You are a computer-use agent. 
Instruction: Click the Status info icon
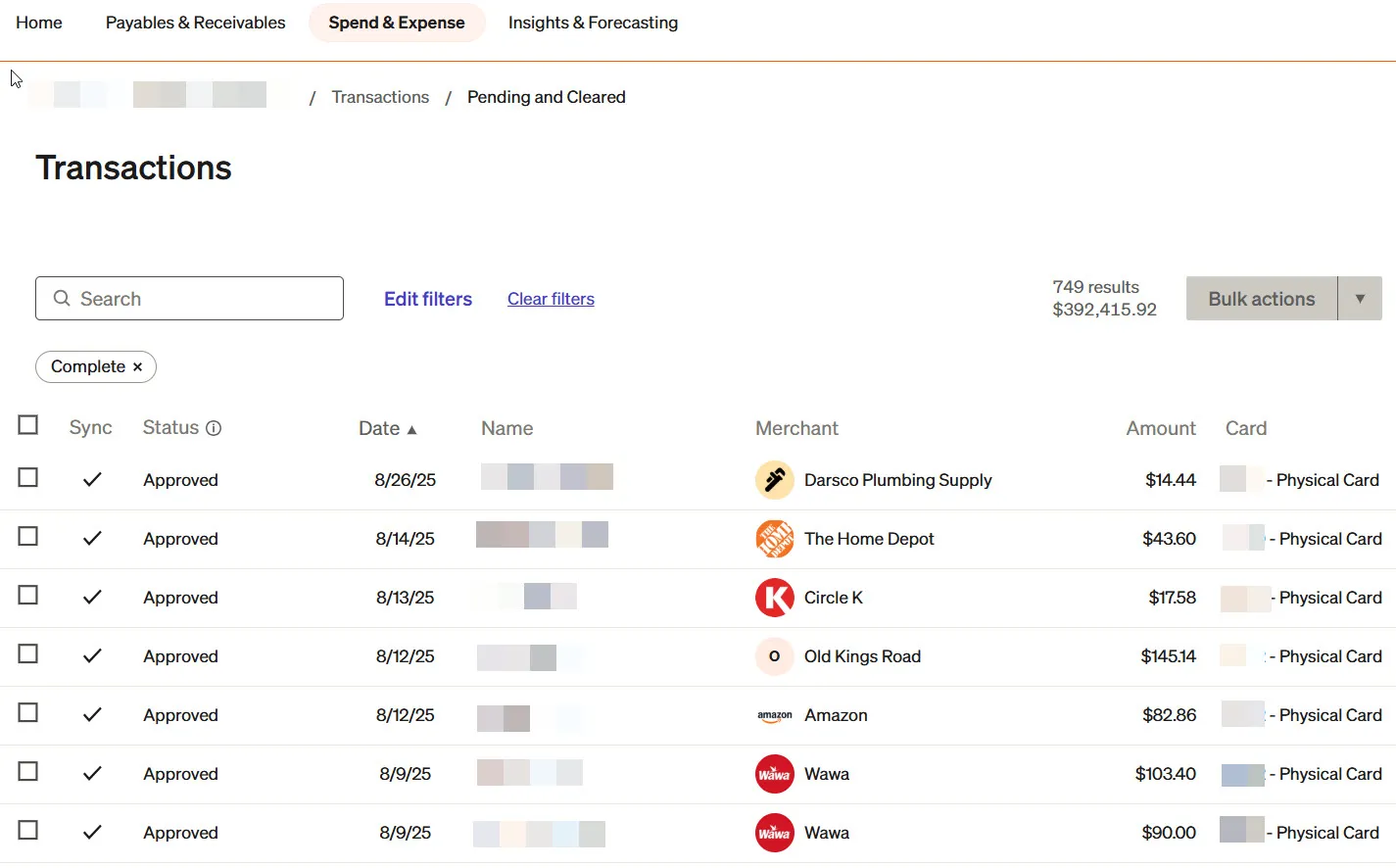tap(214, 428)
